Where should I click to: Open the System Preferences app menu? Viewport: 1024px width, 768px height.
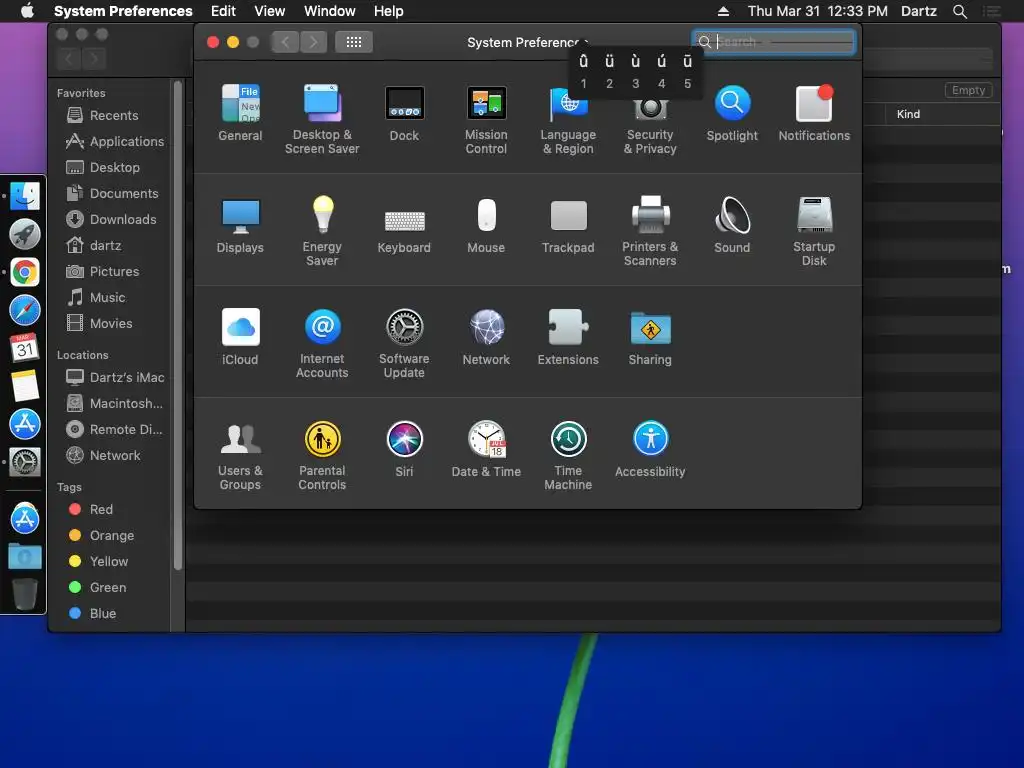tap(123, 11)
